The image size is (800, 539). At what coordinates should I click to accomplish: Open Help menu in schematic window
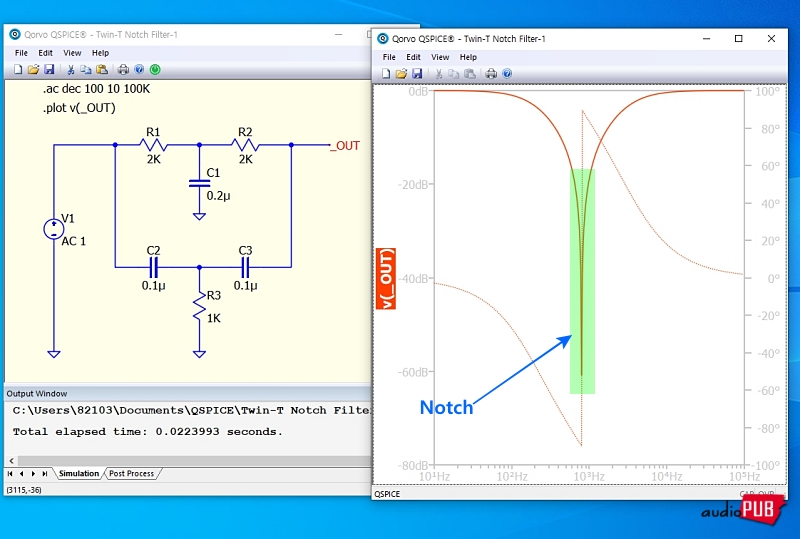(100, 53)
